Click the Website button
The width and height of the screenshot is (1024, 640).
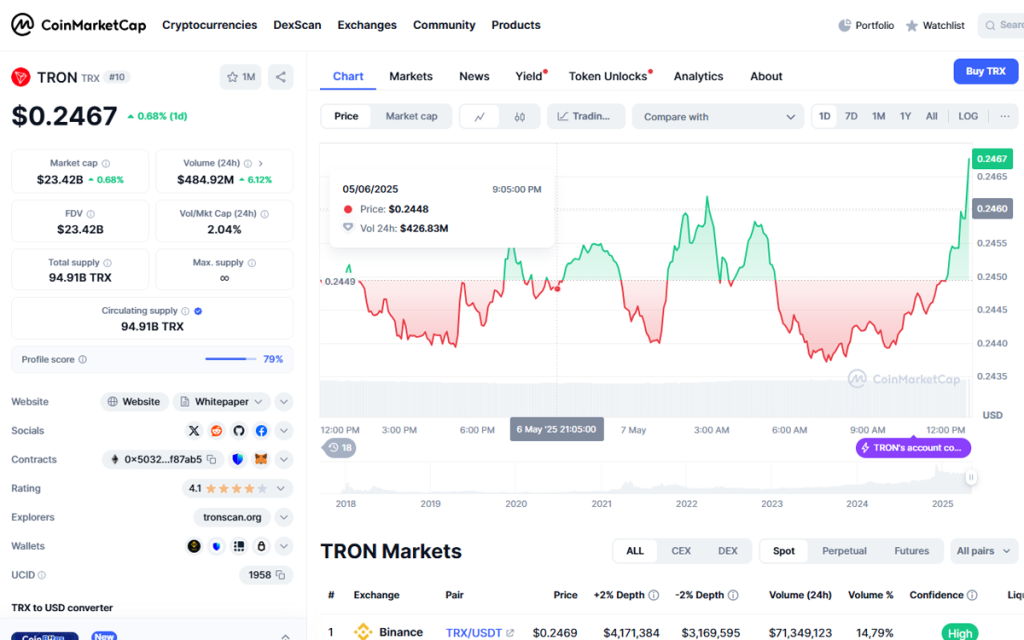(x=134, y=402)
